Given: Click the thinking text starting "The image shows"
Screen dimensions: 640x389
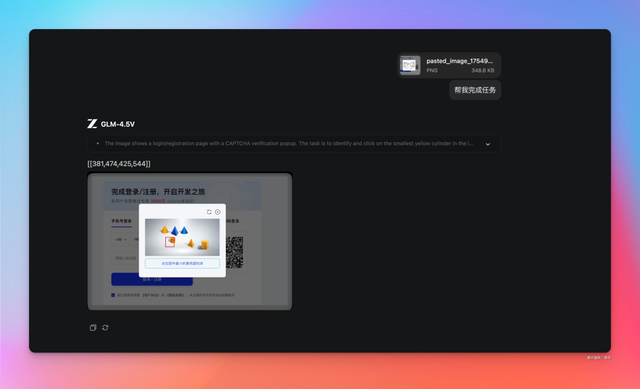Looking at the screenshot, I should tap(289, 143).
